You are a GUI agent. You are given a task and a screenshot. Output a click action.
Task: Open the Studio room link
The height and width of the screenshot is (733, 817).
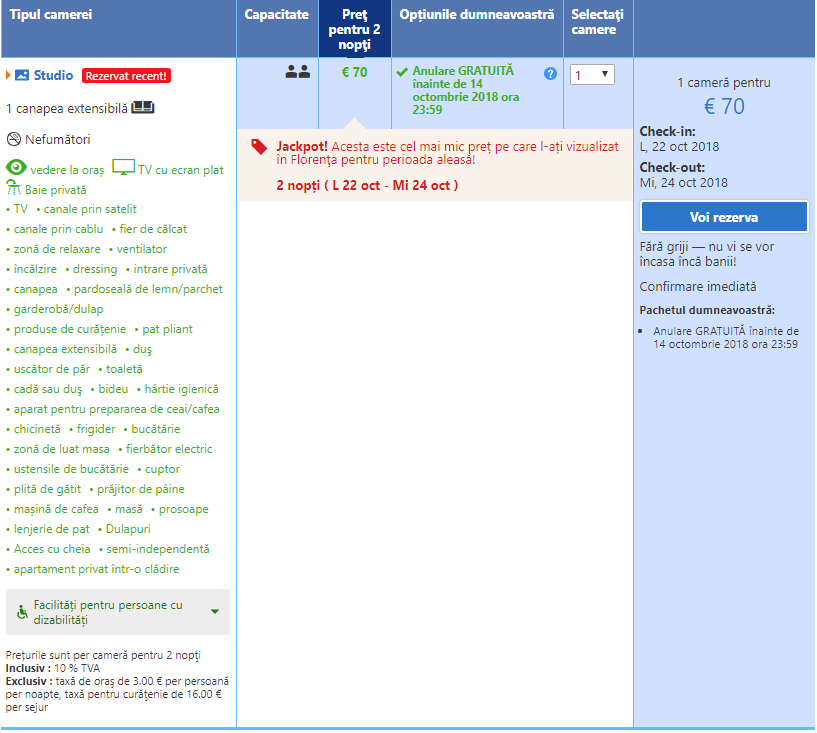click(53, 75)
